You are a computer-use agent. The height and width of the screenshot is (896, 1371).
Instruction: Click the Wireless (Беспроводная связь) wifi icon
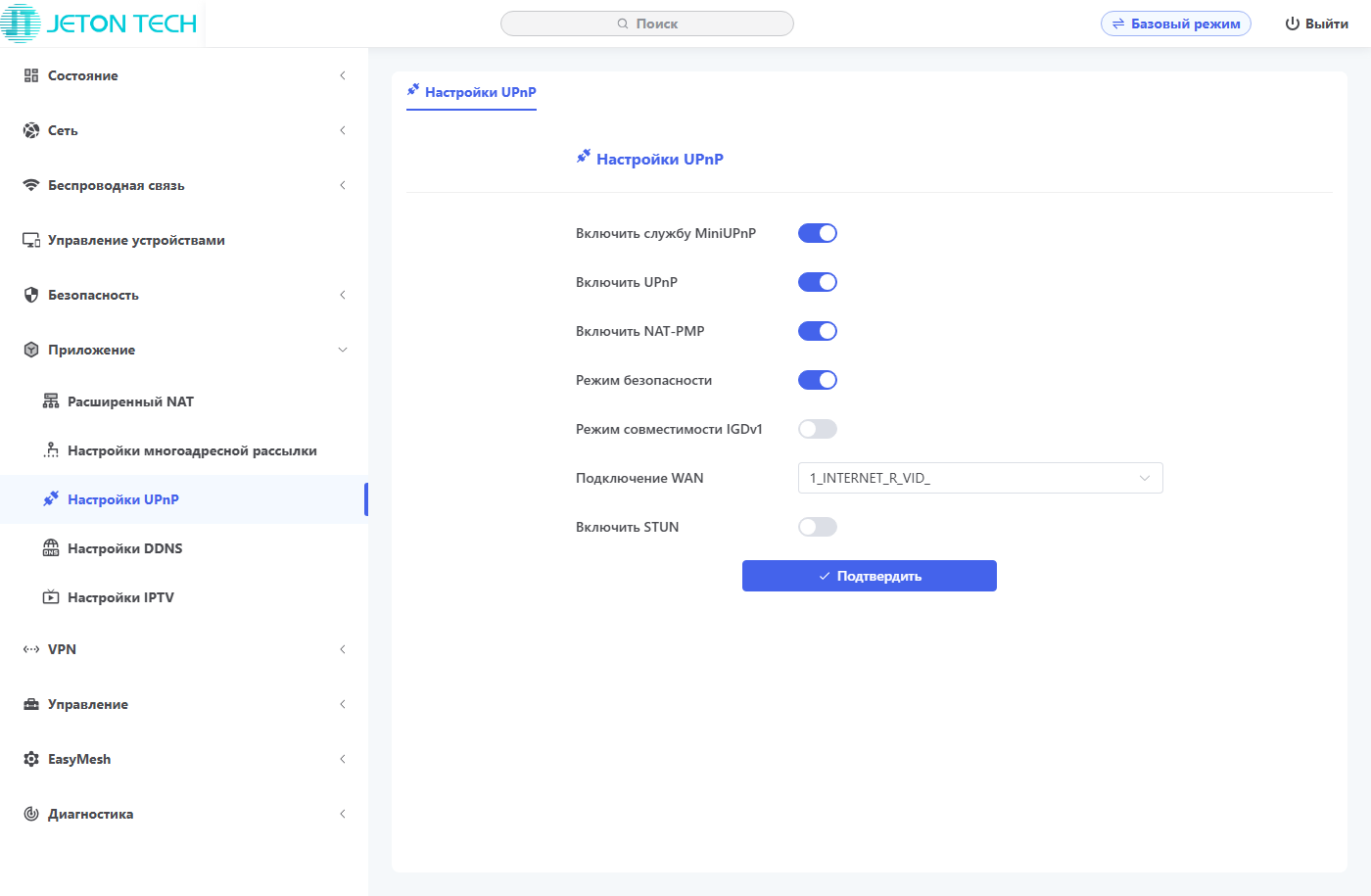click(31, 185)
